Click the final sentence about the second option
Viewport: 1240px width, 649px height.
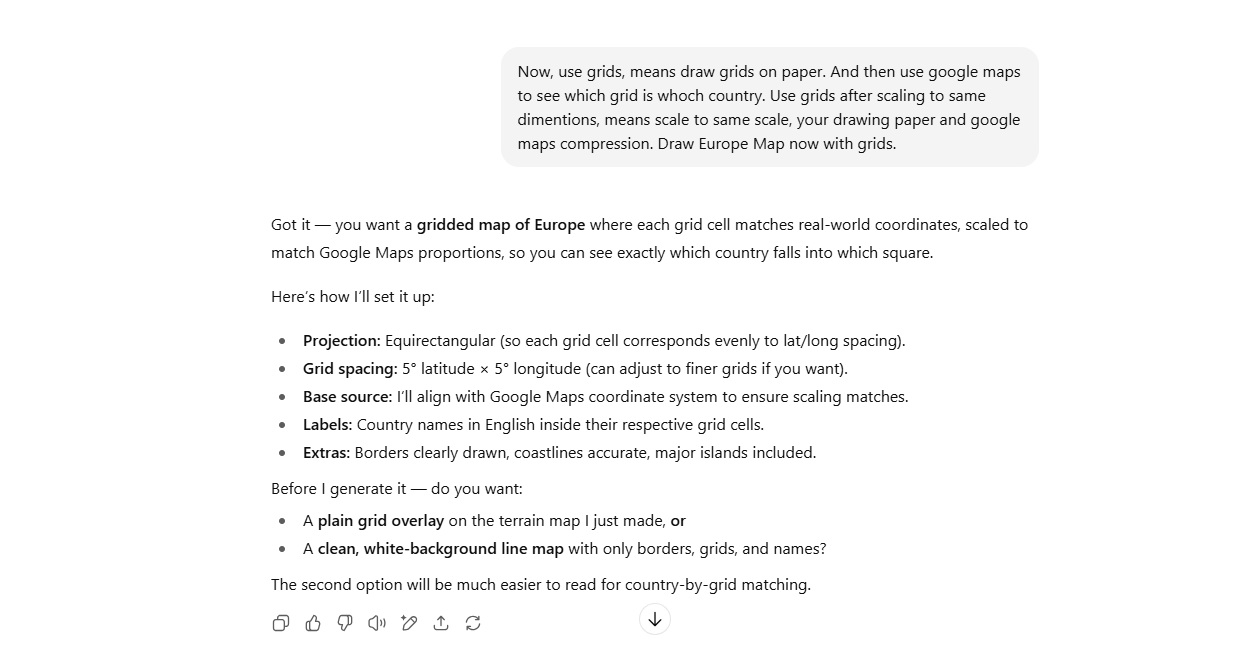(540, 585)
